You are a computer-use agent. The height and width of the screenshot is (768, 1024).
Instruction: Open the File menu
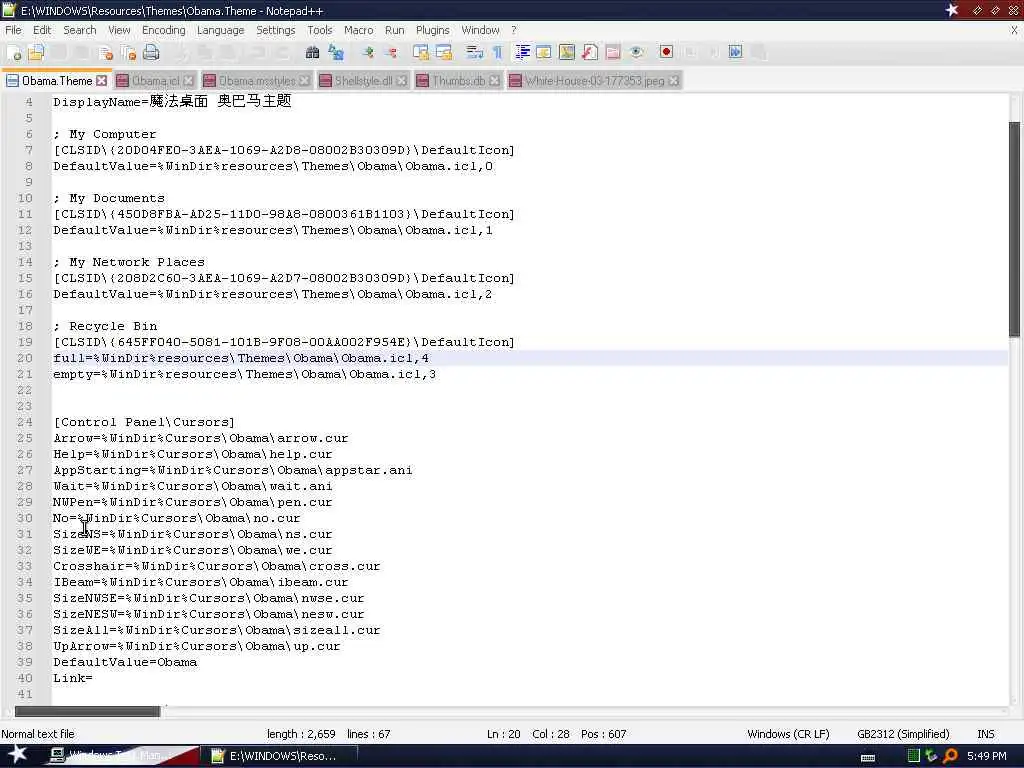coord(13,30)
